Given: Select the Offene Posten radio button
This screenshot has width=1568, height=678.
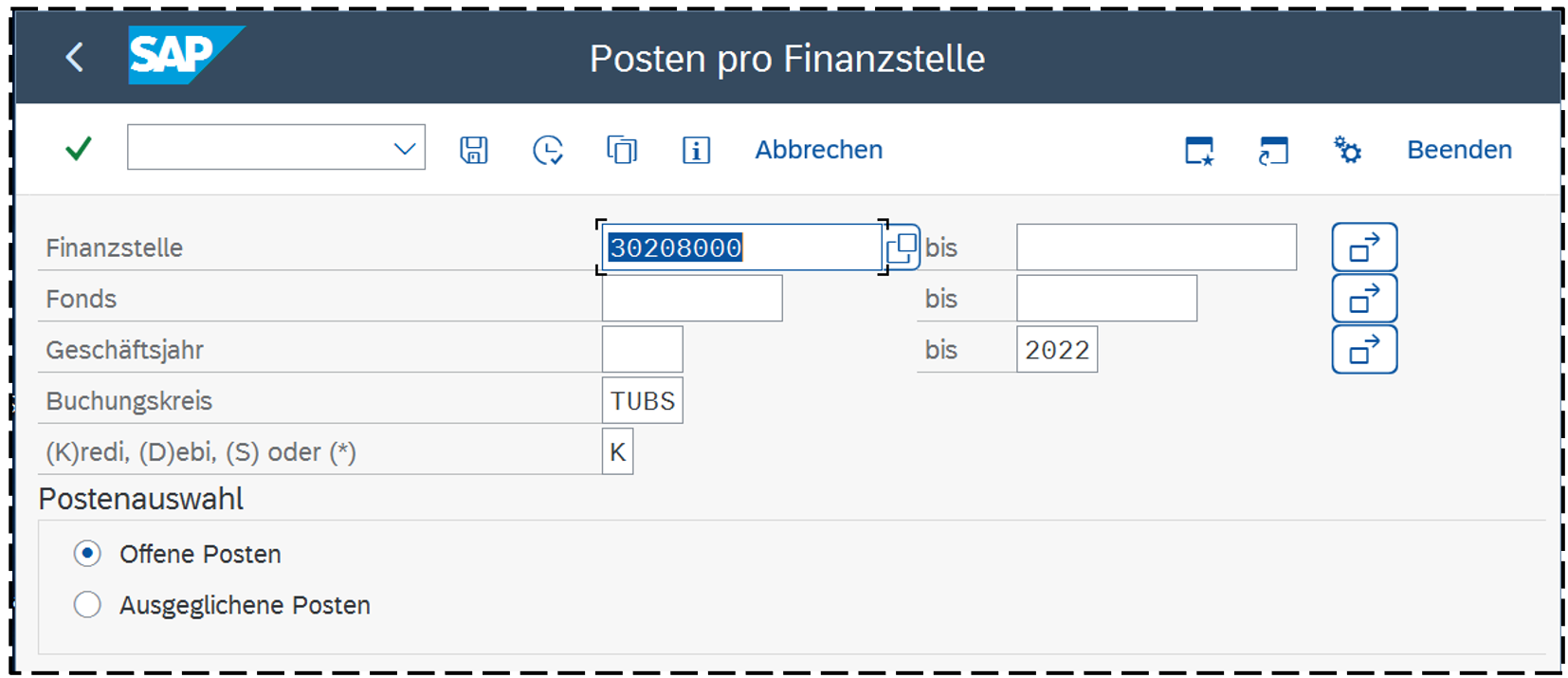Looking at the screenshot, I should point(87,554).
